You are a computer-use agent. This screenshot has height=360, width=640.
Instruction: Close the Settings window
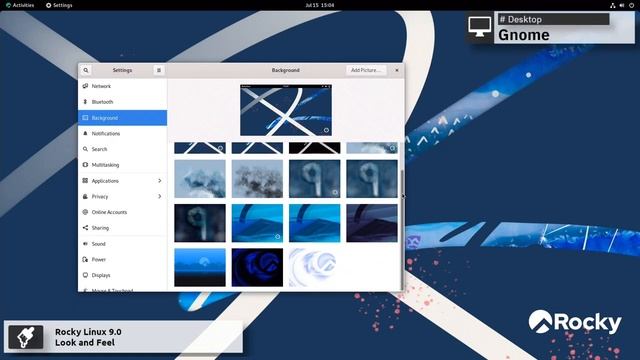[397, 70]
